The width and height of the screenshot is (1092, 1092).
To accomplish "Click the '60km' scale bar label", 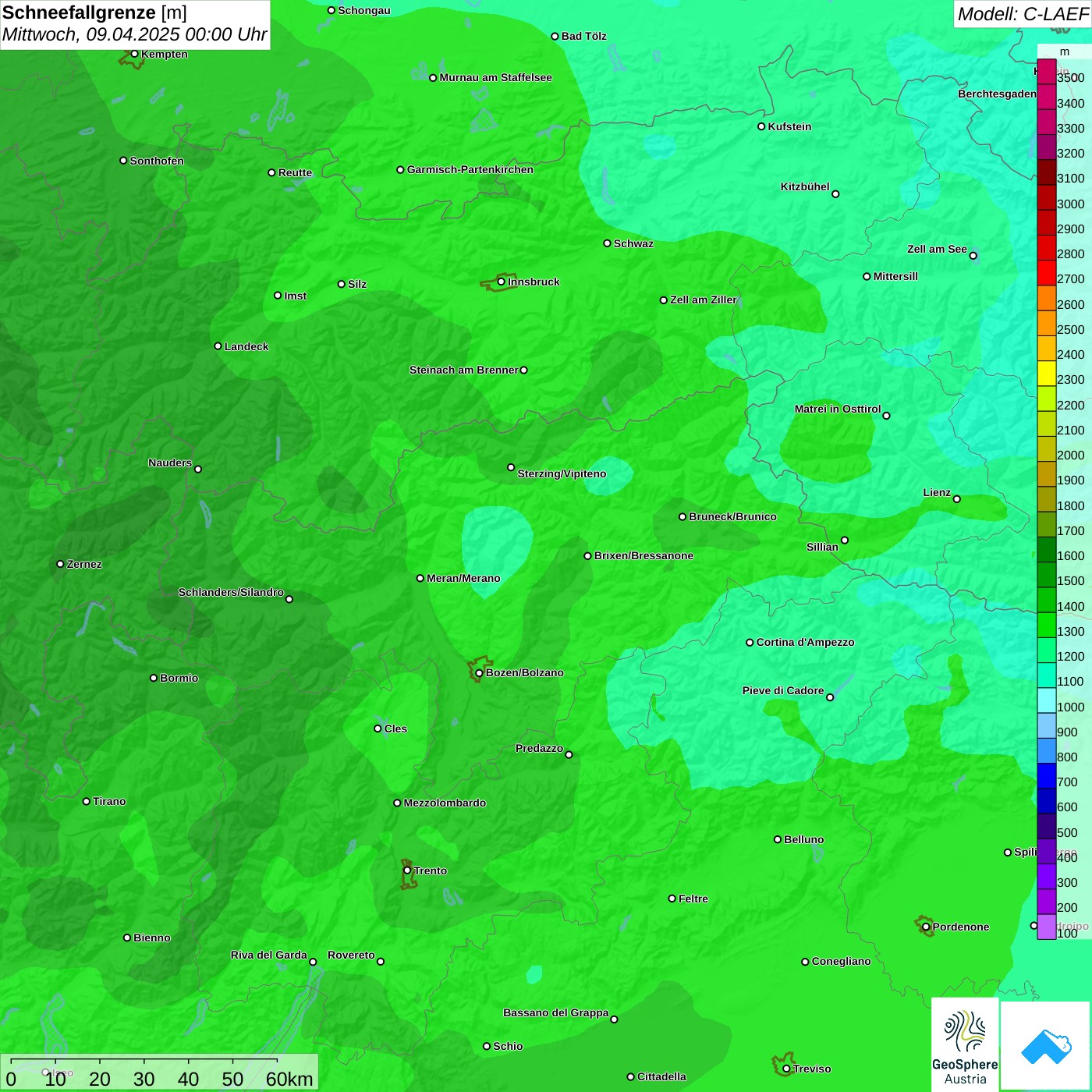I will pyautogui.click(x=289, y=1079).
